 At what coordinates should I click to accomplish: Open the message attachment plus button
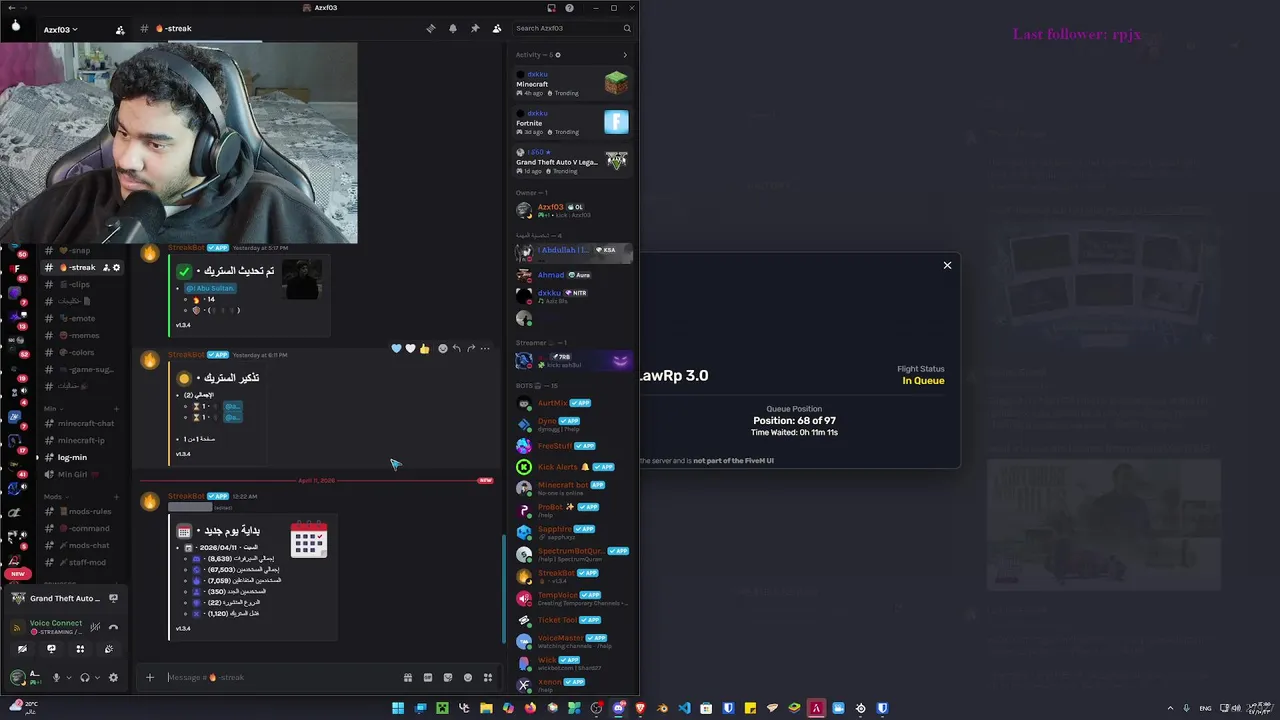click(150, 677)
